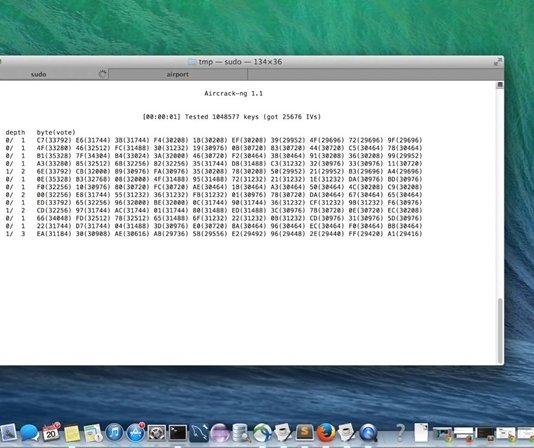Click the question mark Dock icon
This screenshot has height=448, width=534.
point(401,433)
